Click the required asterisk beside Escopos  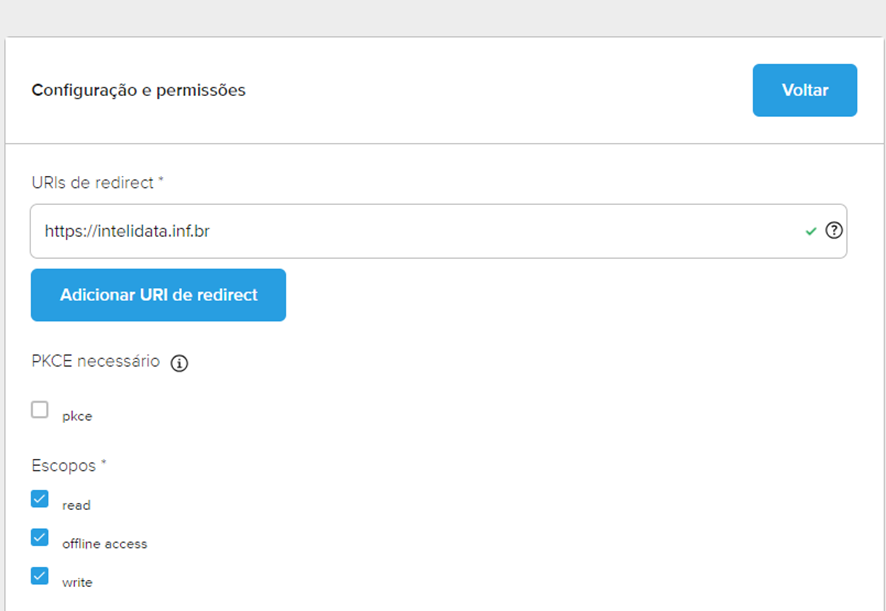coord(103,462)
